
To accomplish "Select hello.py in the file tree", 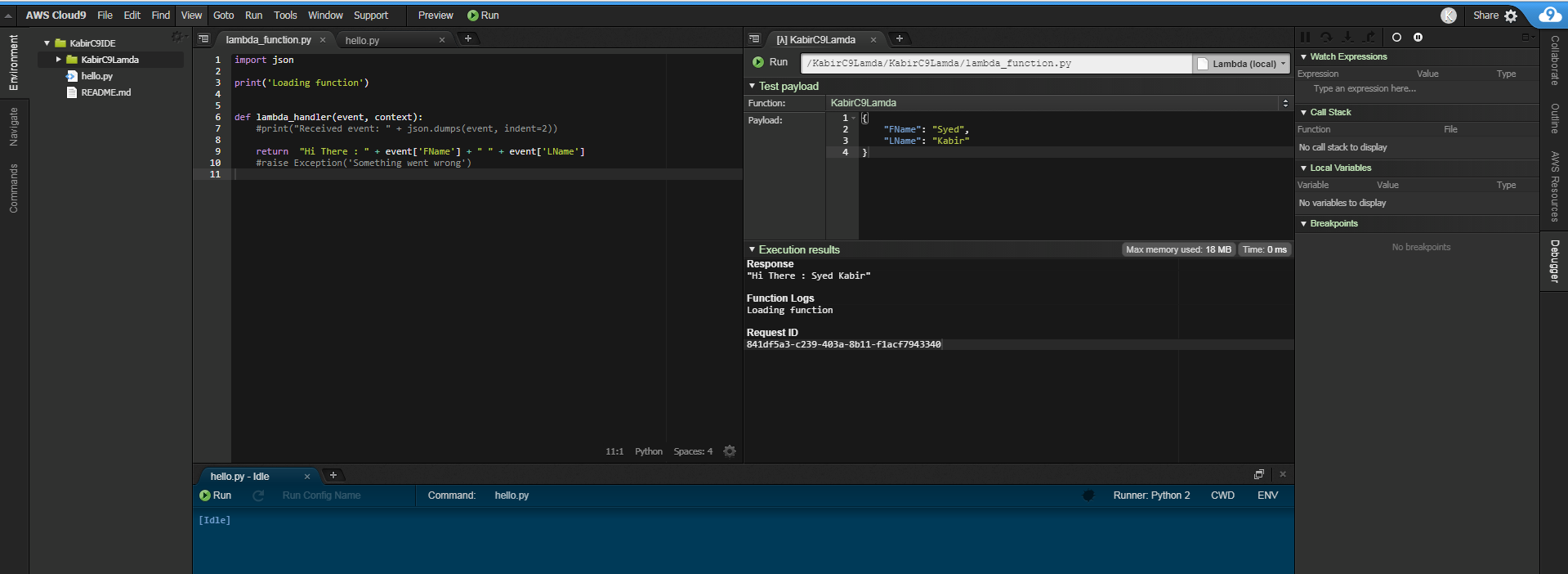I will coord(96,76).
